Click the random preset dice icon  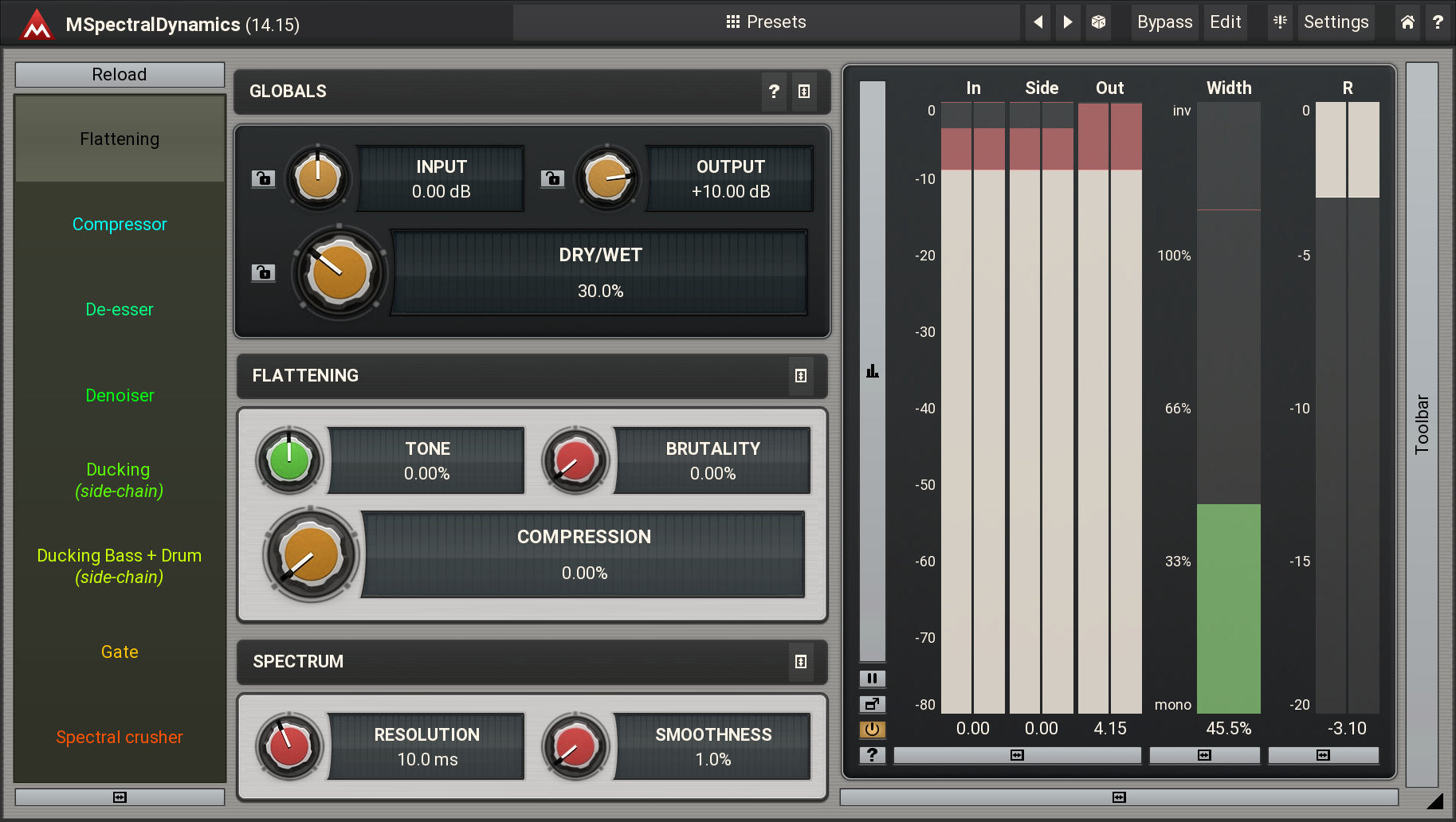point(1098,22)
